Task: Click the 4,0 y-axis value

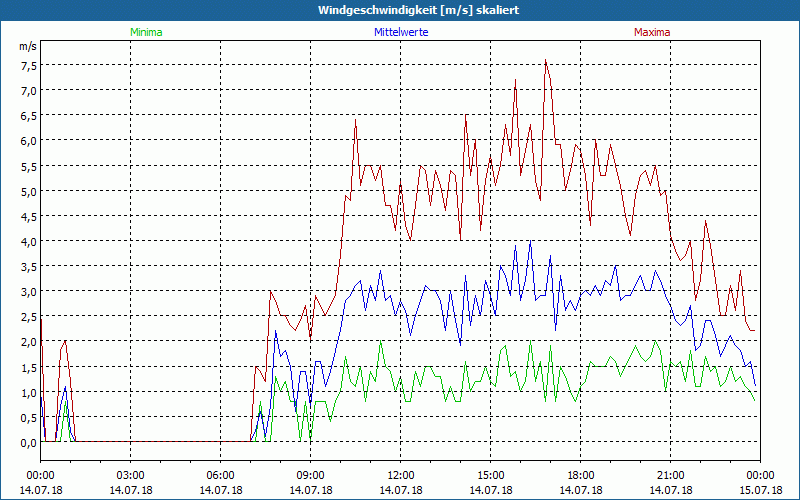Action: click(x=29, y=241)
